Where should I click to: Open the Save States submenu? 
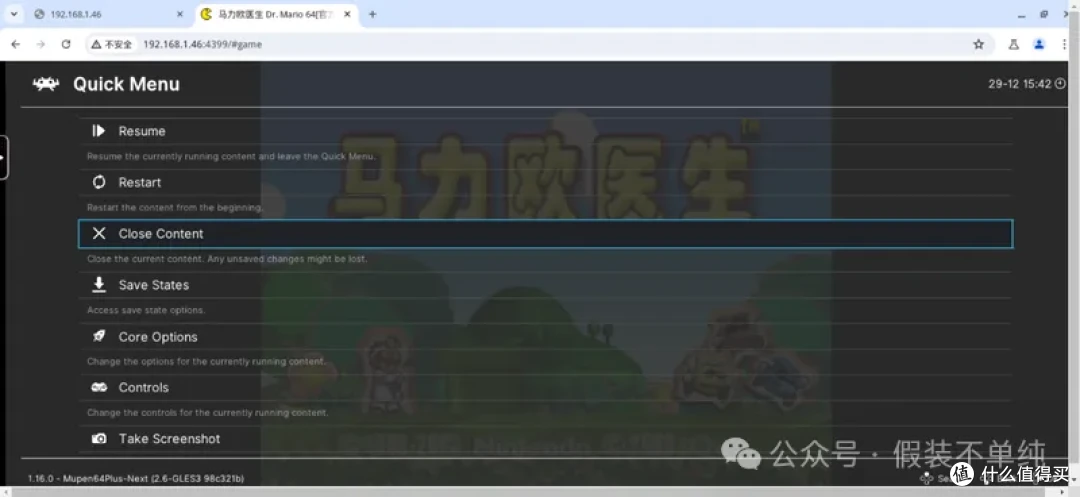(546, 285)
